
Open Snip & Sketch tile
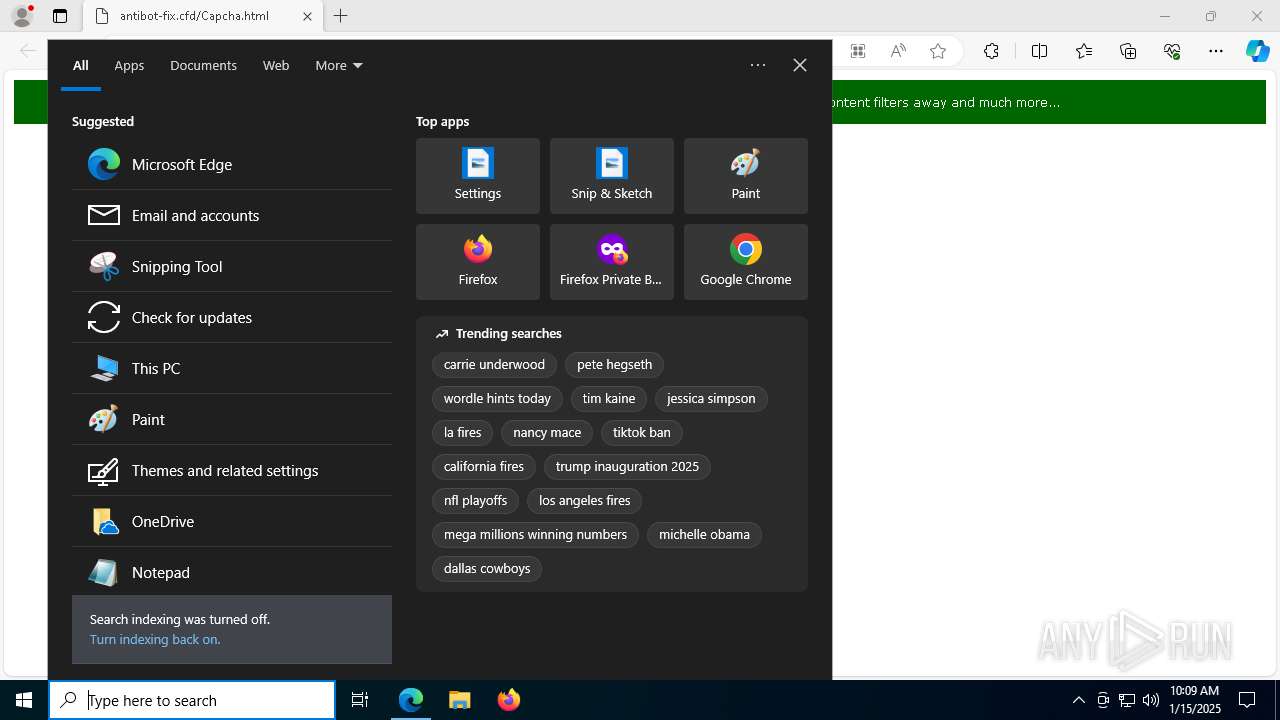(612, 176)
